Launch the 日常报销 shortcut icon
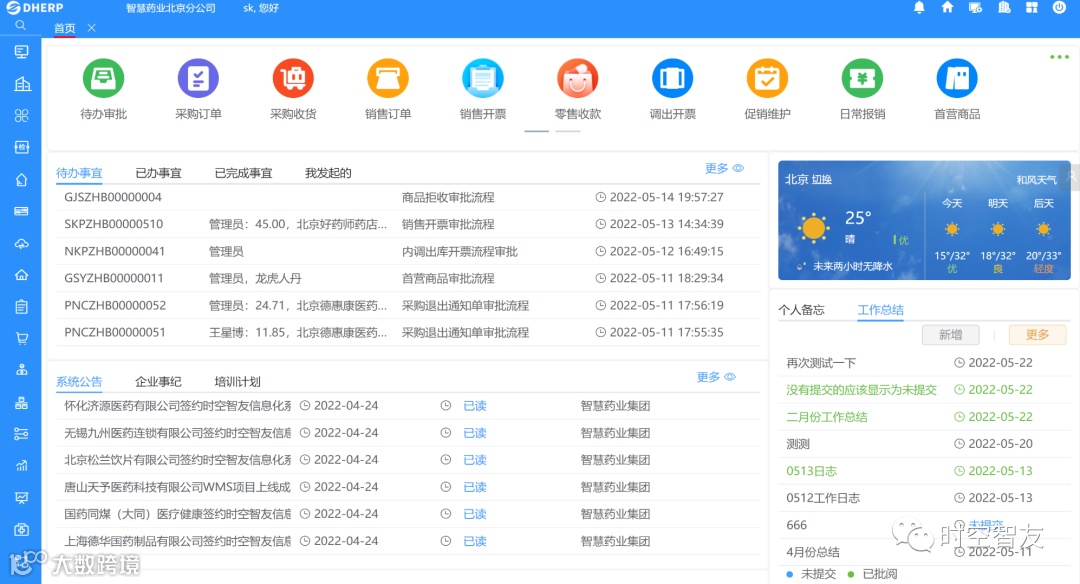Image resolution: width=1080 pixels, height=584 pixels. [x=862, y=78]
